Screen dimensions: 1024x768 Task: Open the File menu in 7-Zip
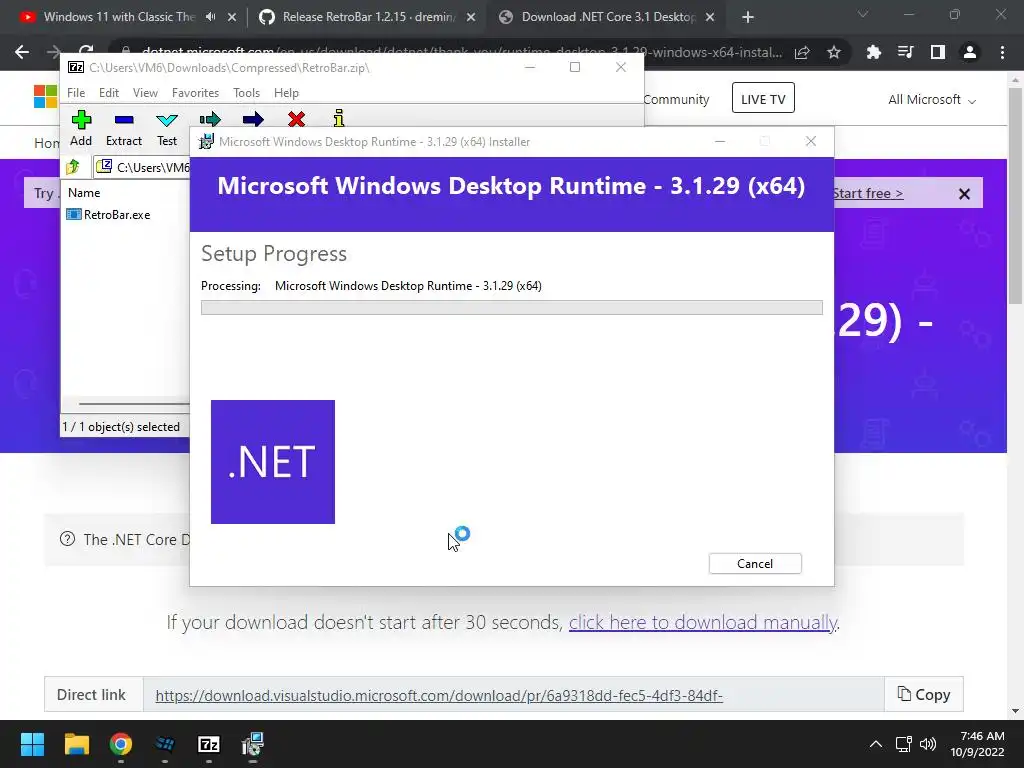(76, 93)
